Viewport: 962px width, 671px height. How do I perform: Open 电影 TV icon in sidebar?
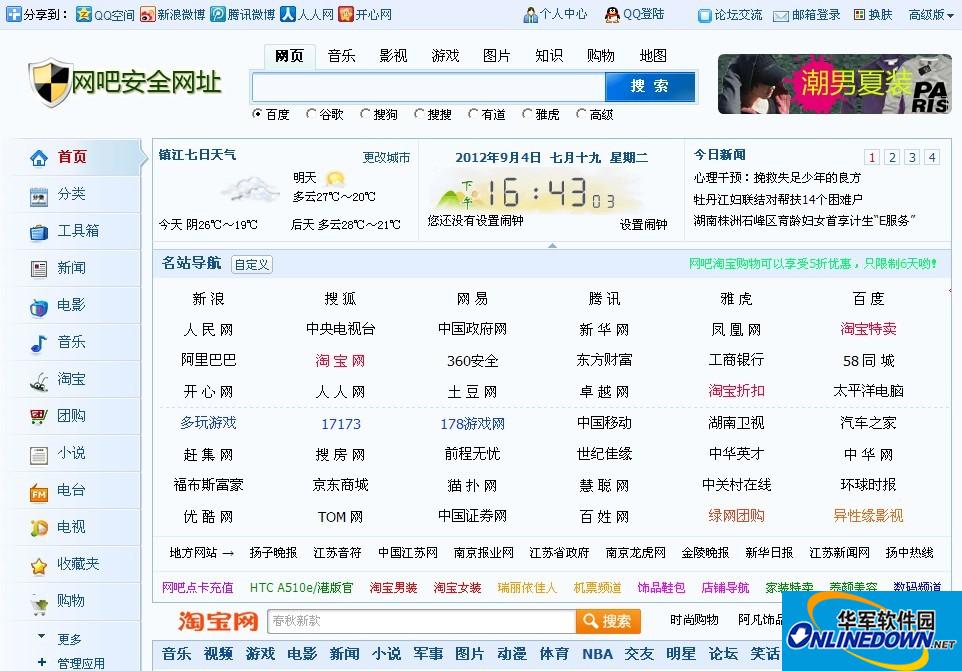pos(39,307)
